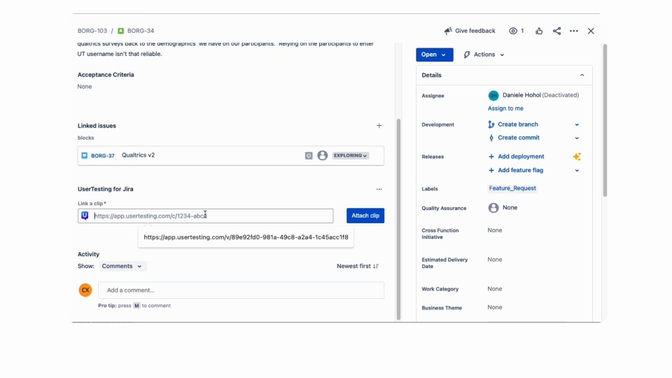Edit the Estimated Delivery Date None value
Image resolution: width=672 pixels, height=378 pixels.
coord(495,259)
